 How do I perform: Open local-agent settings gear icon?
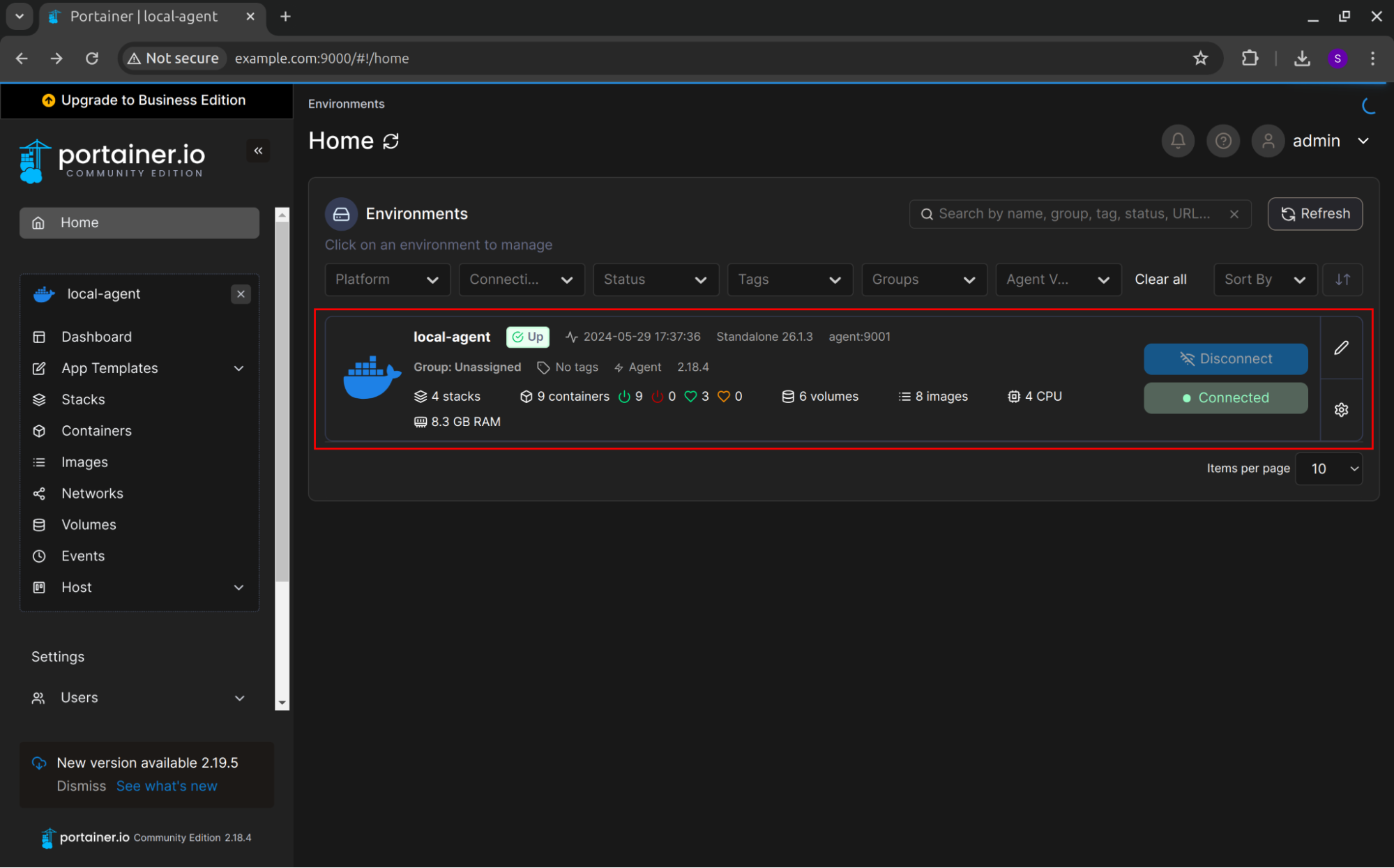[x=1341, y=410]
